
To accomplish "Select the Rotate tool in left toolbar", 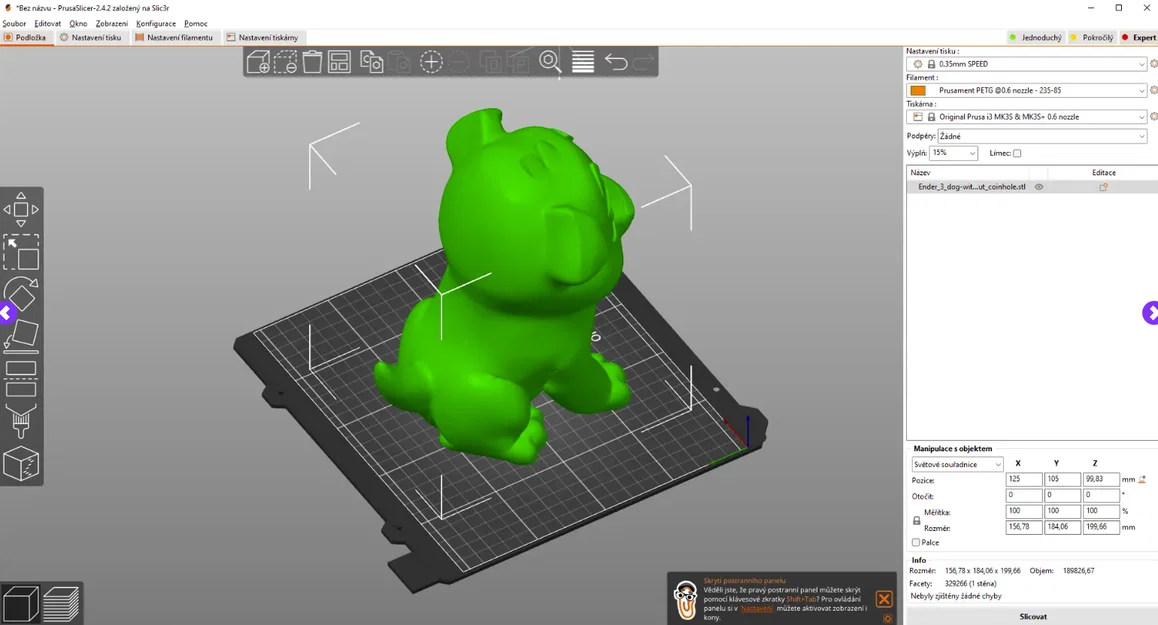I will 21,294.
